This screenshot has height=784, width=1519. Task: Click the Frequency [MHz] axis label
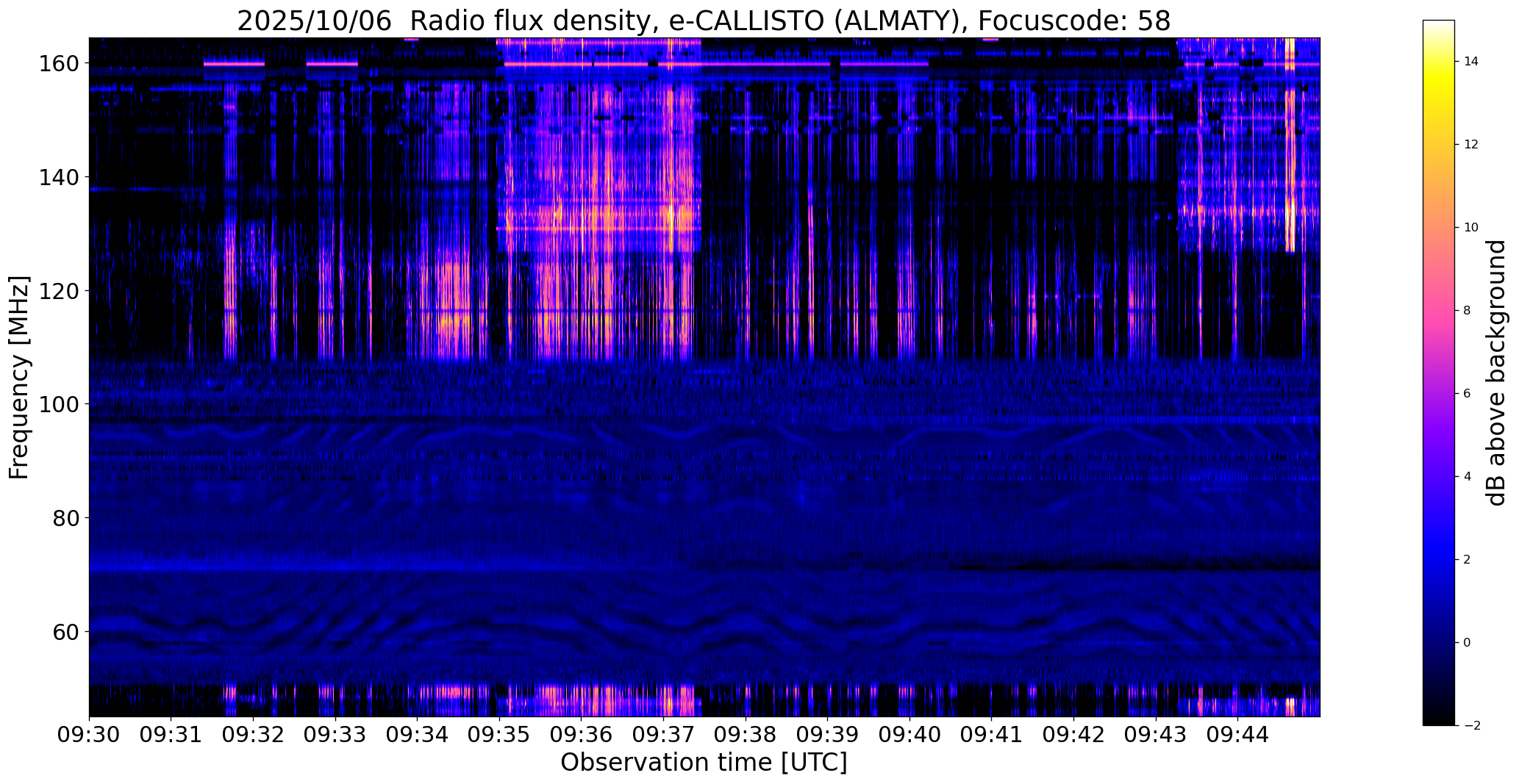[x=18, y=378]
